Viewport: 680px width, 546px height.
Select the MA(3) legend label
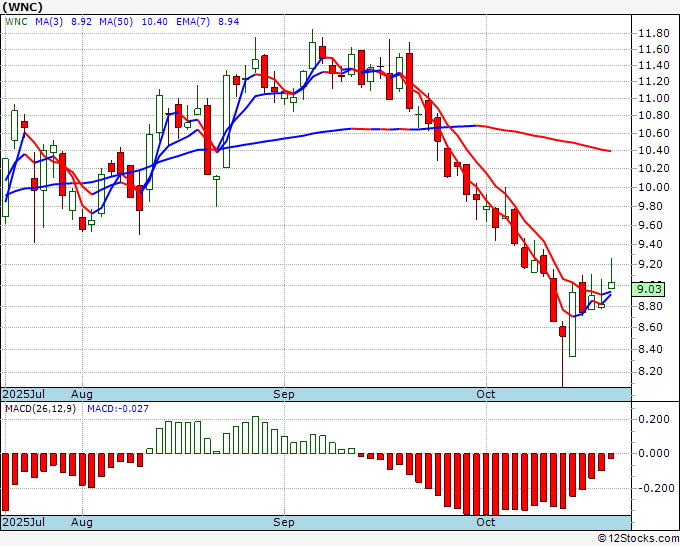click(49, 22)
